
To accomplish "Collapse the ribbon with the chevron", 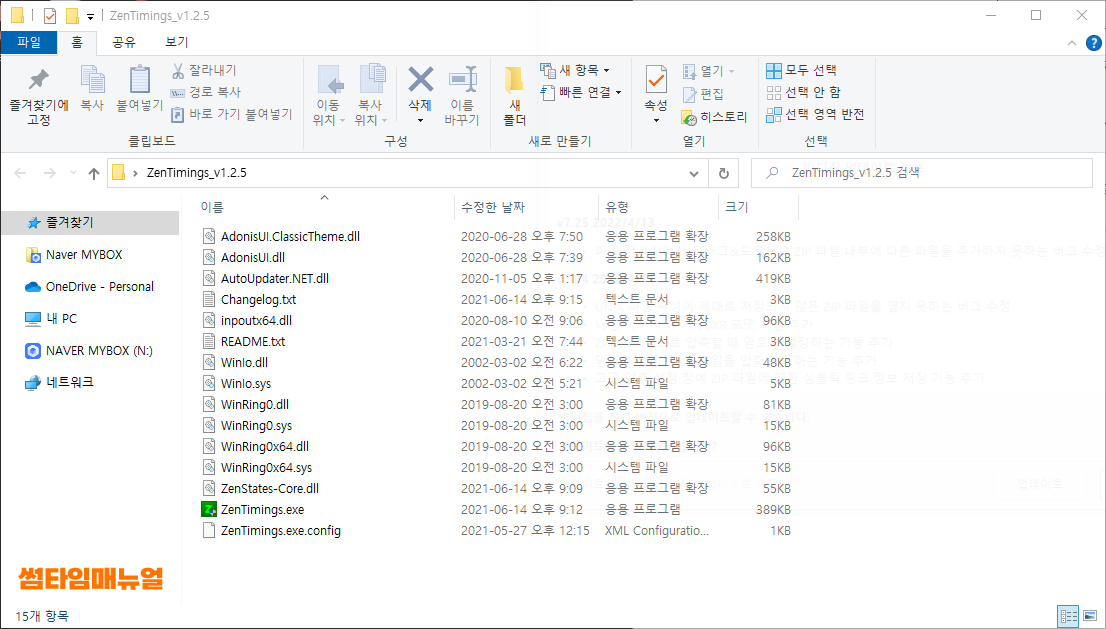I will coord(1071,43).
